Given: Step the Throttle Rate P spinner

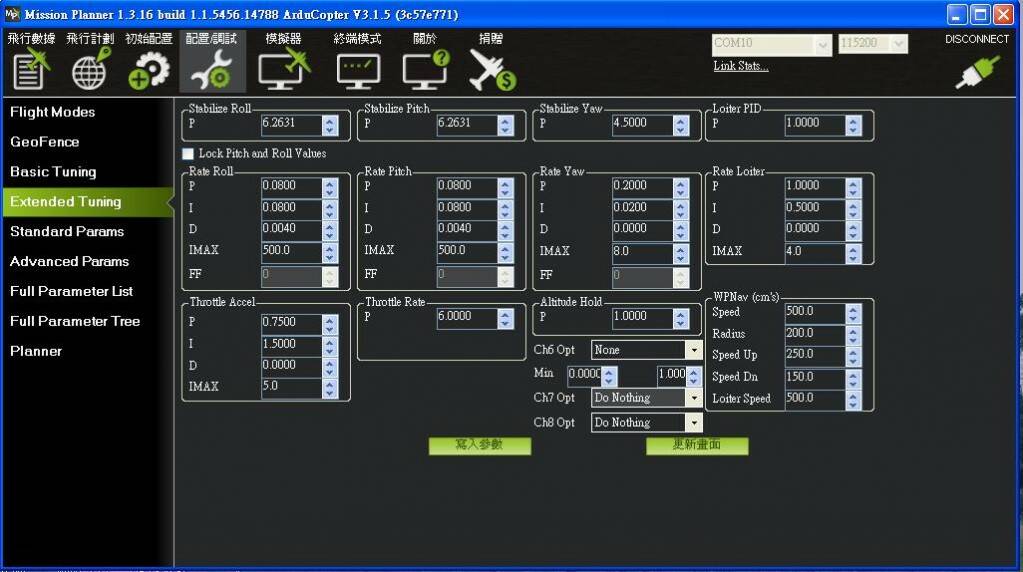Looking at the screenshot, I should 505,318.
